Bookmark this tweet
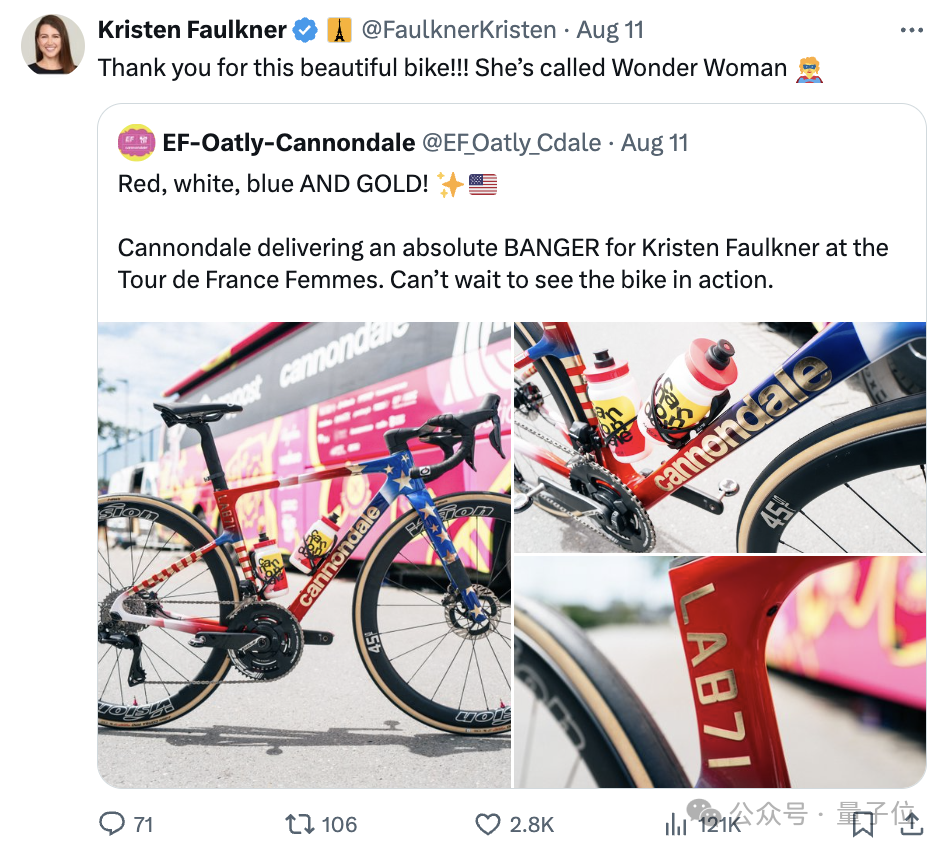The image size is (946, 852). 863,822
